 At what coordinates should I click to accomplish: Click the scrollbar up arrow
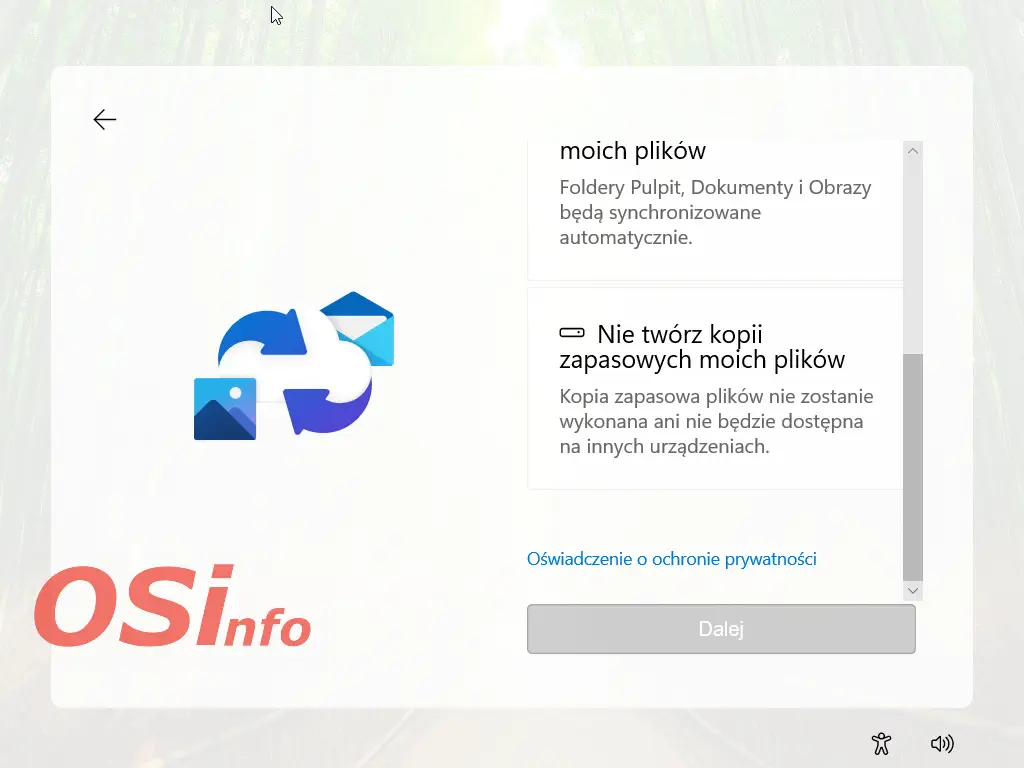click(x=912, y=151)
